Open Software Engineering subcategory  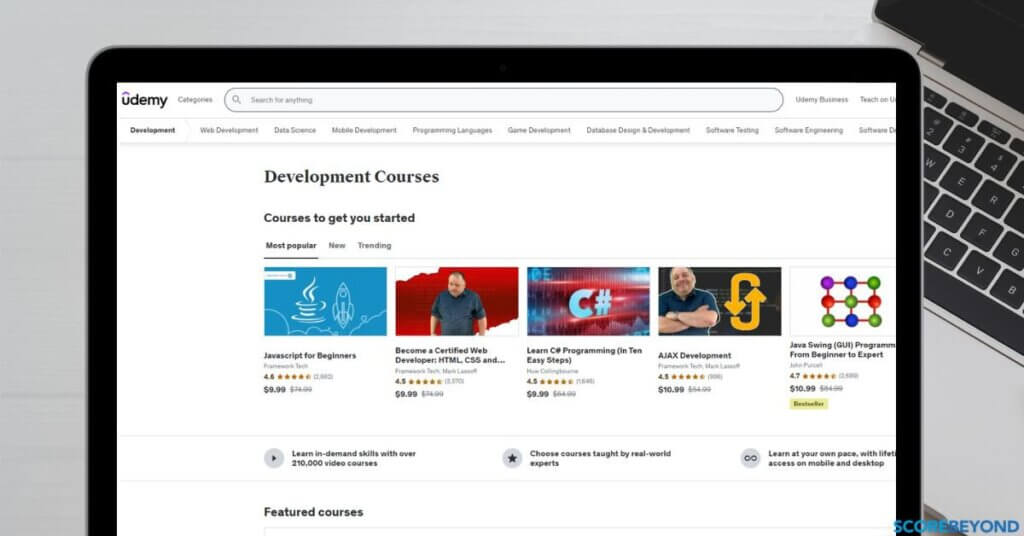[x=808, y=131]
